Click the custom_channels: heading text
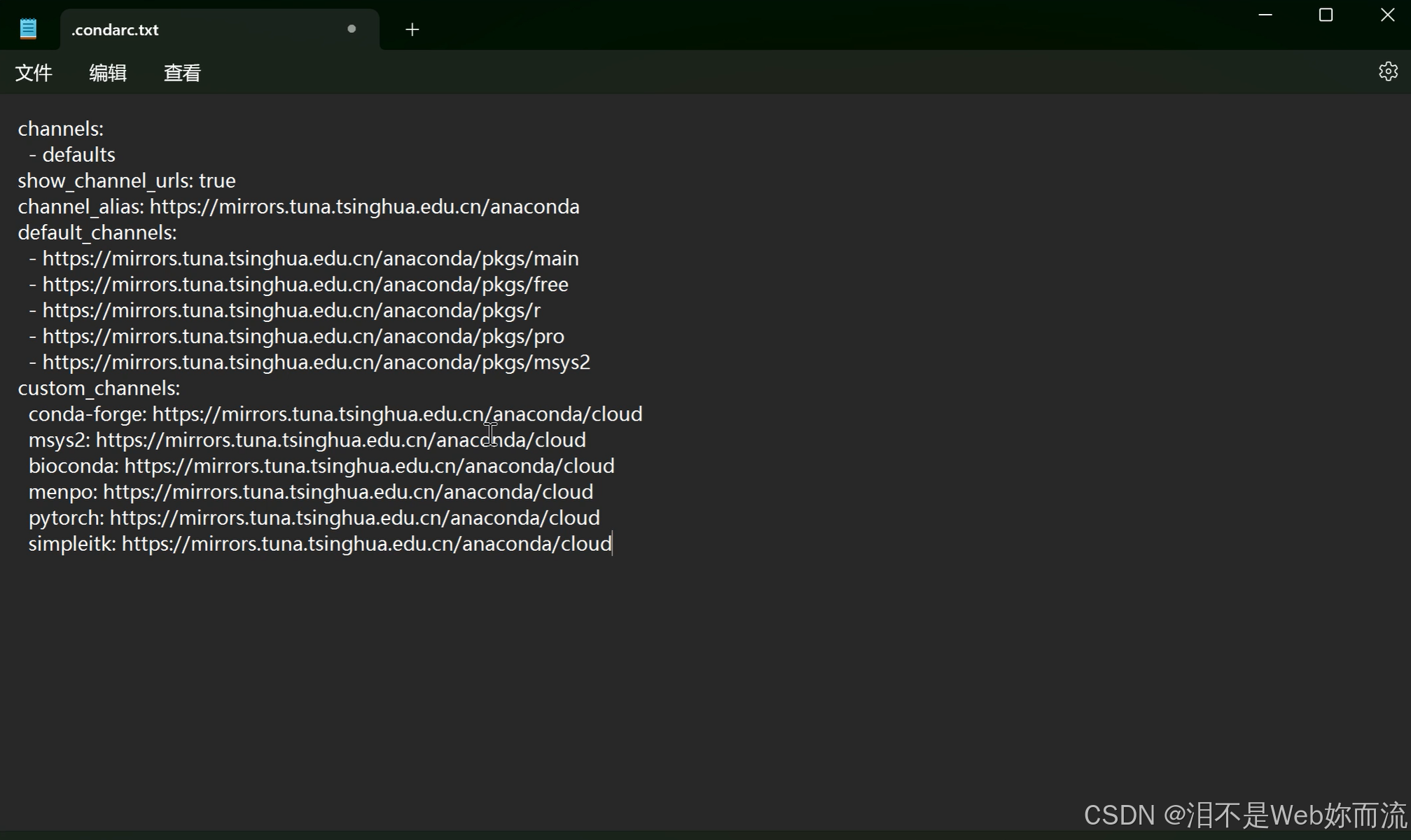The image size is (1411, 840). pyautogui.click(x=99, y=388)
